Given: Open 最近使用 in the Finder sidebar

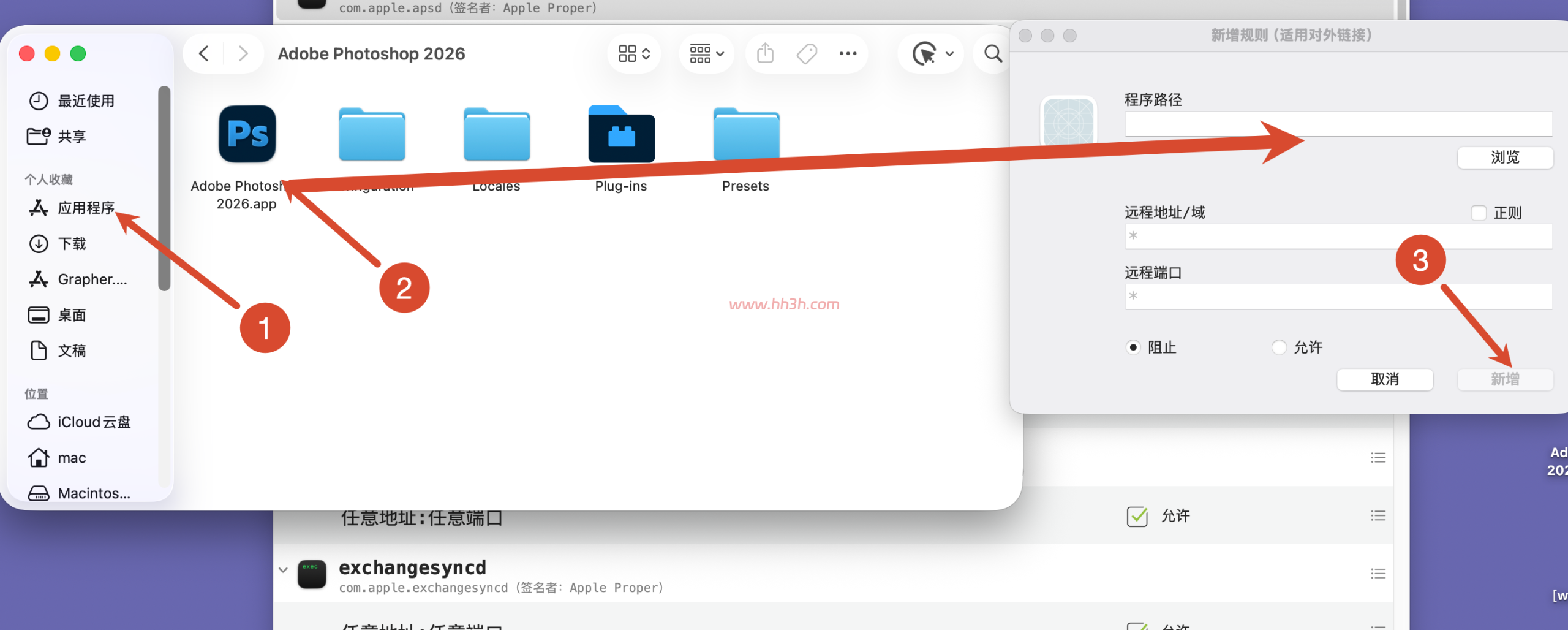Looking at the screenshot, I should pos(72,101).
